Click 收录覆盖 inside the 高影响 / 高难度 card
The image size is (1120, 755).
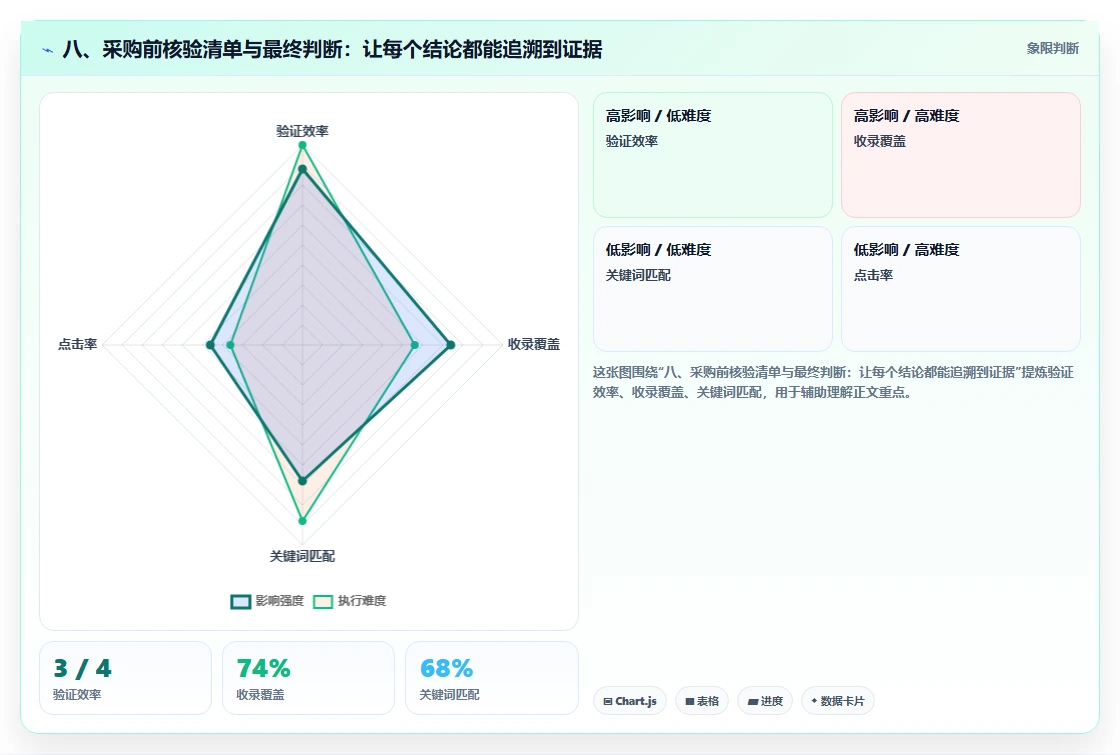(879, 141)
